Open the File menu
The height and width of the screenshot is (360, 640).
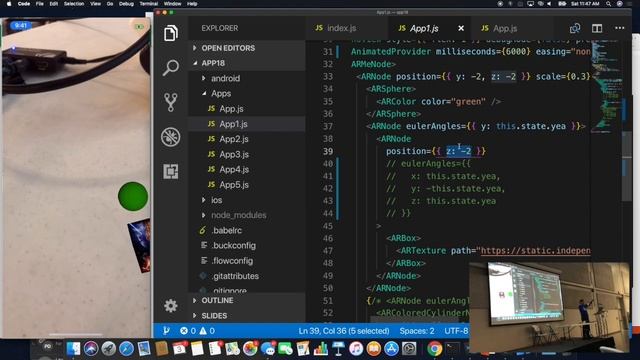click(x=40, y=4)
